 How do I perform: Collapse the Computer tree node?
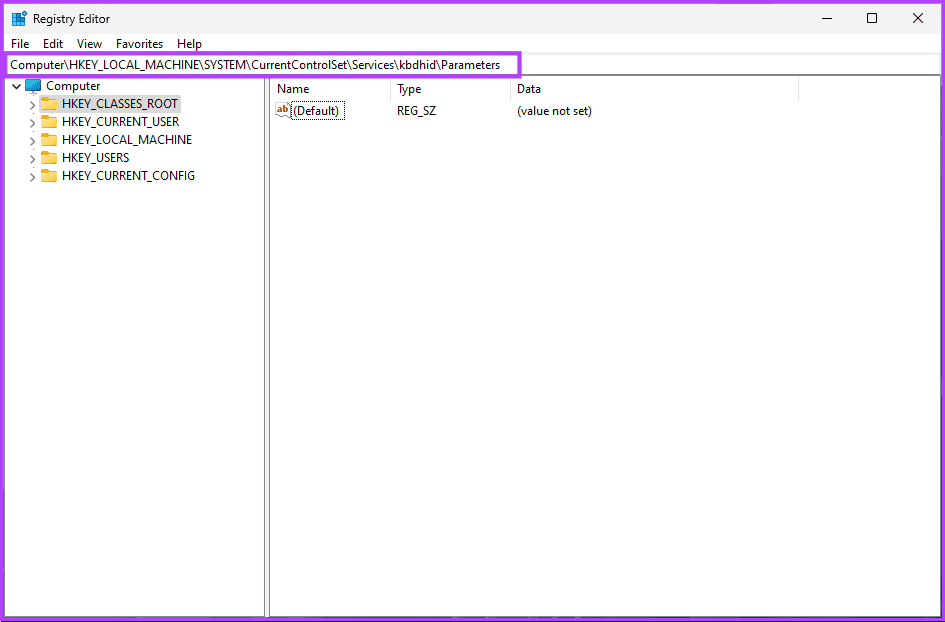tap(16, 87)
